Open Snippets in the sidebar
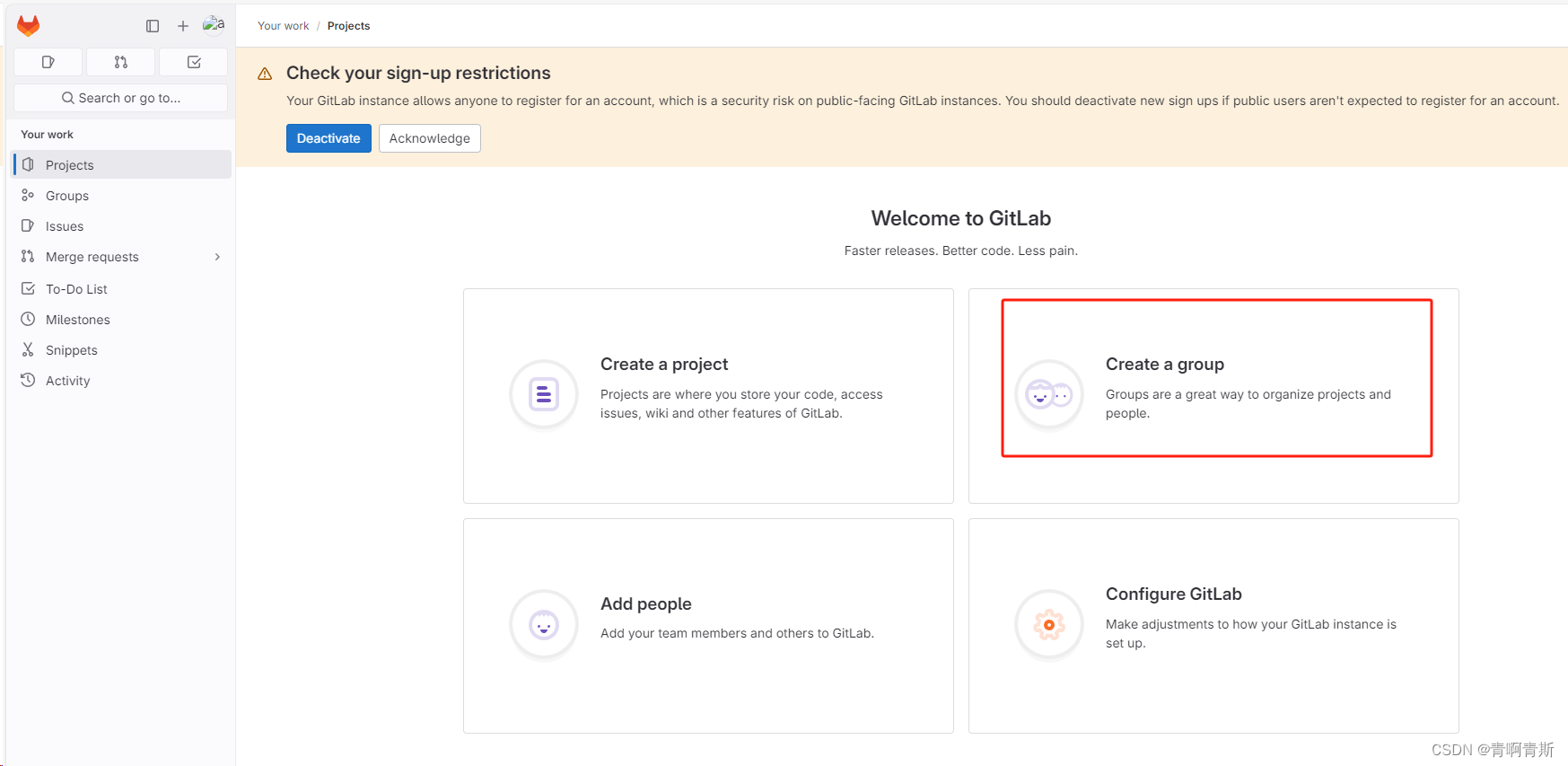The height and width of the screenshot is (766, 1568). pyautogui.click(x=121, y=350)
